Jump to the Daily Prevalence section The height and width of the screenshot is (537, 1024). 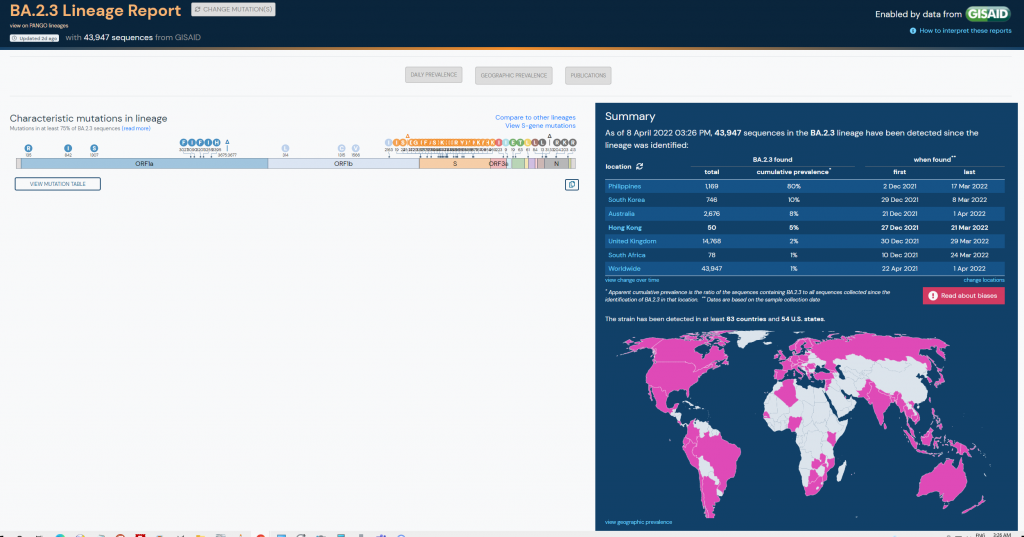click(x=433, y=75)
